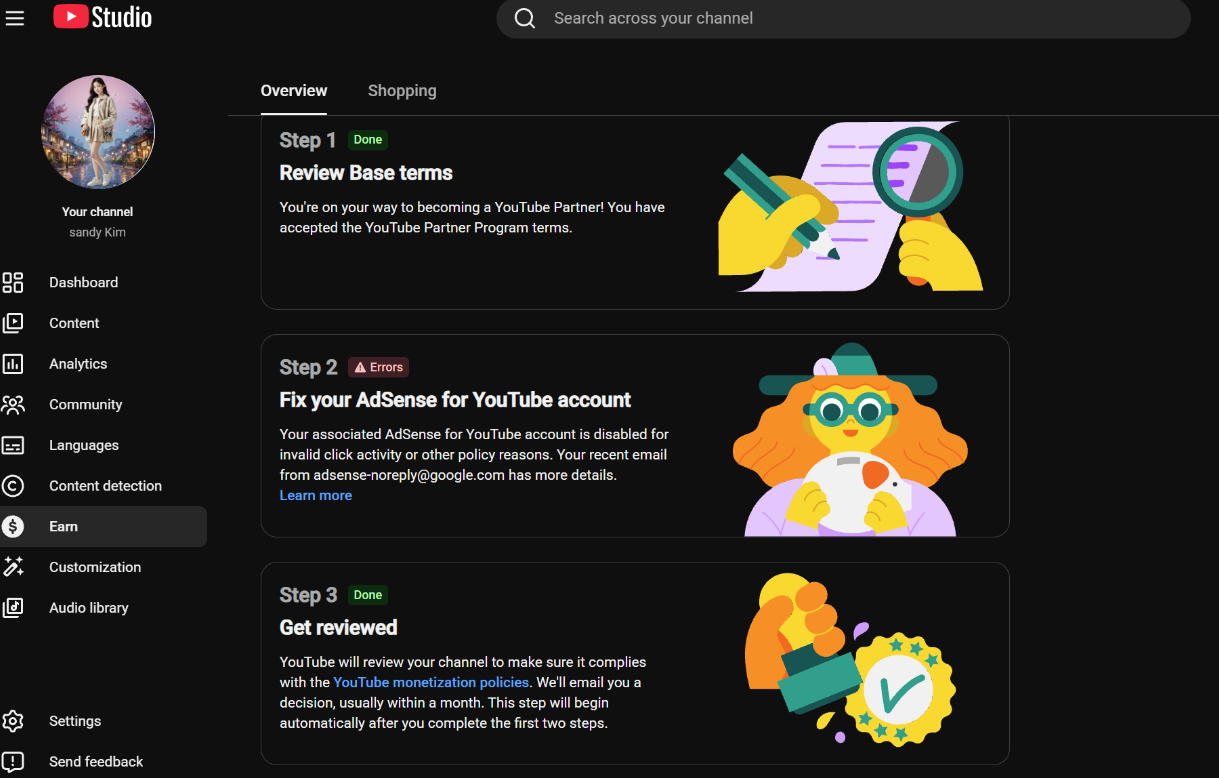Click the Languages subtitles icon
Image resolution: width=1219 pixels, height=778 pixels.
[x=13, y=445]
